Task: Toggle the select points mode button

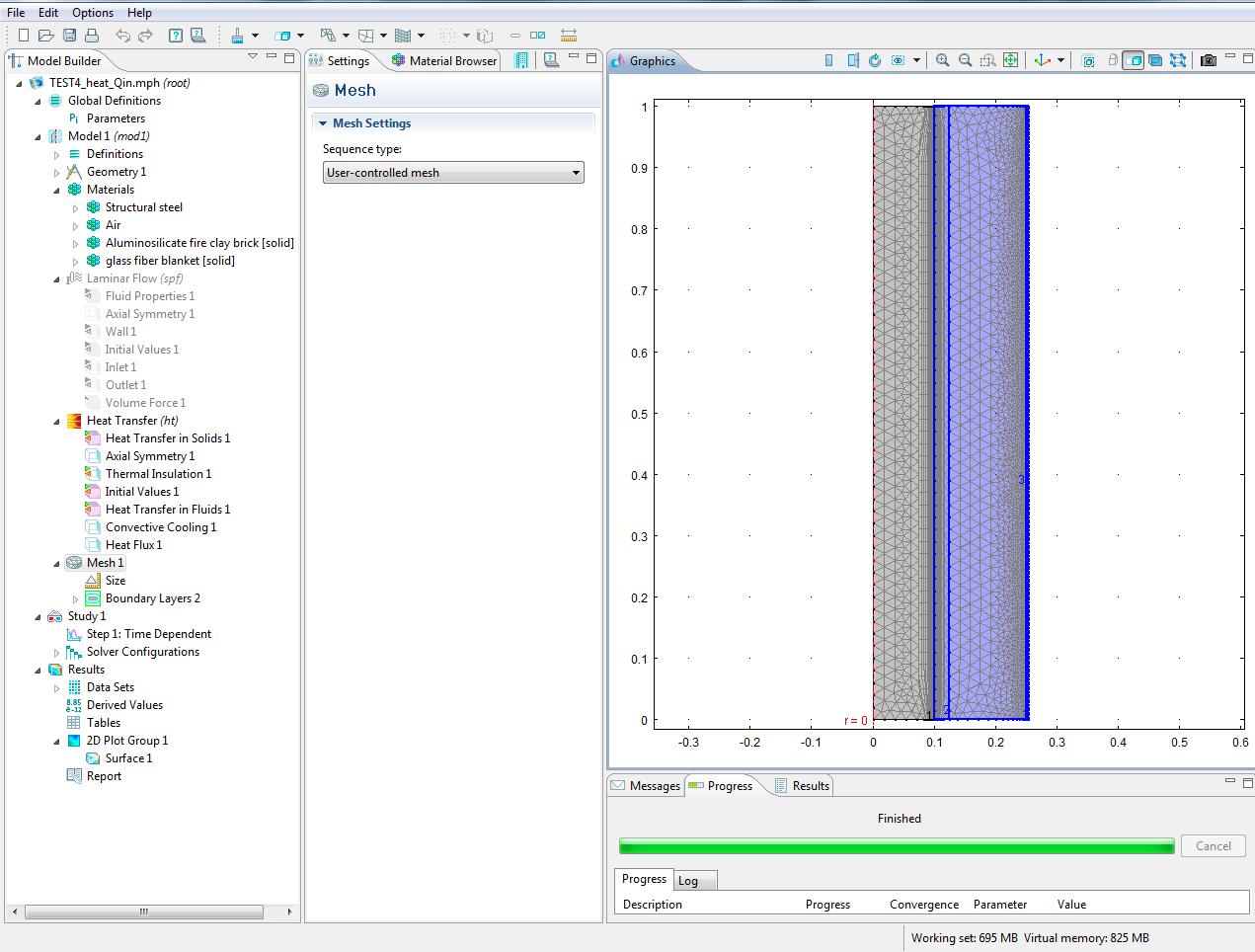Action: (1177, 60)
